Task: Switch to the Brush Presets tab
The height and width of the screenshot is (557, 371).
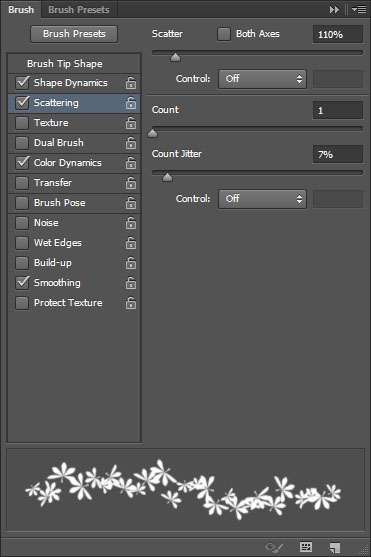Action: (x=79, y=10)
